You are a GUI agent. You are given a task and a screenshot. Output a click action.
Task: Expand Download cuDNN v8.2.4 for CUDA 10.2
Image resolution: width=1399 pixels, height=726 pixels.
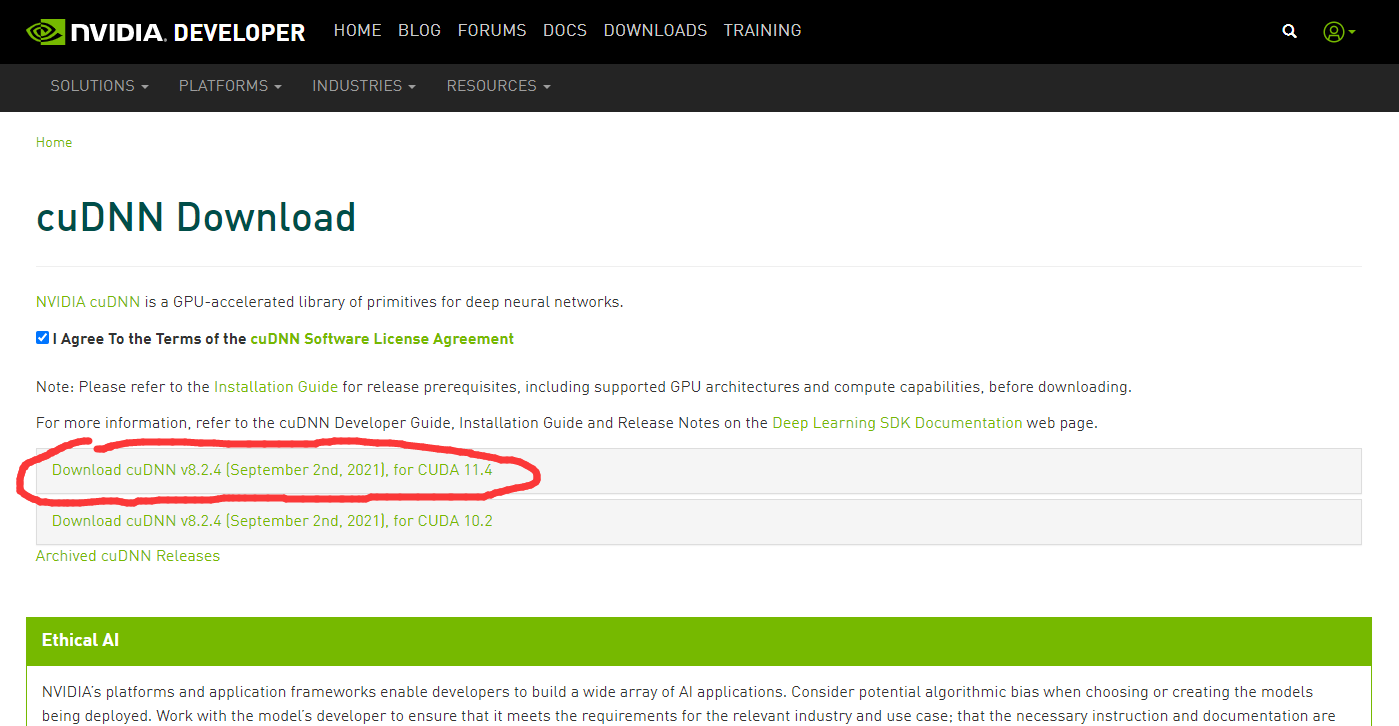click(699, 521)
